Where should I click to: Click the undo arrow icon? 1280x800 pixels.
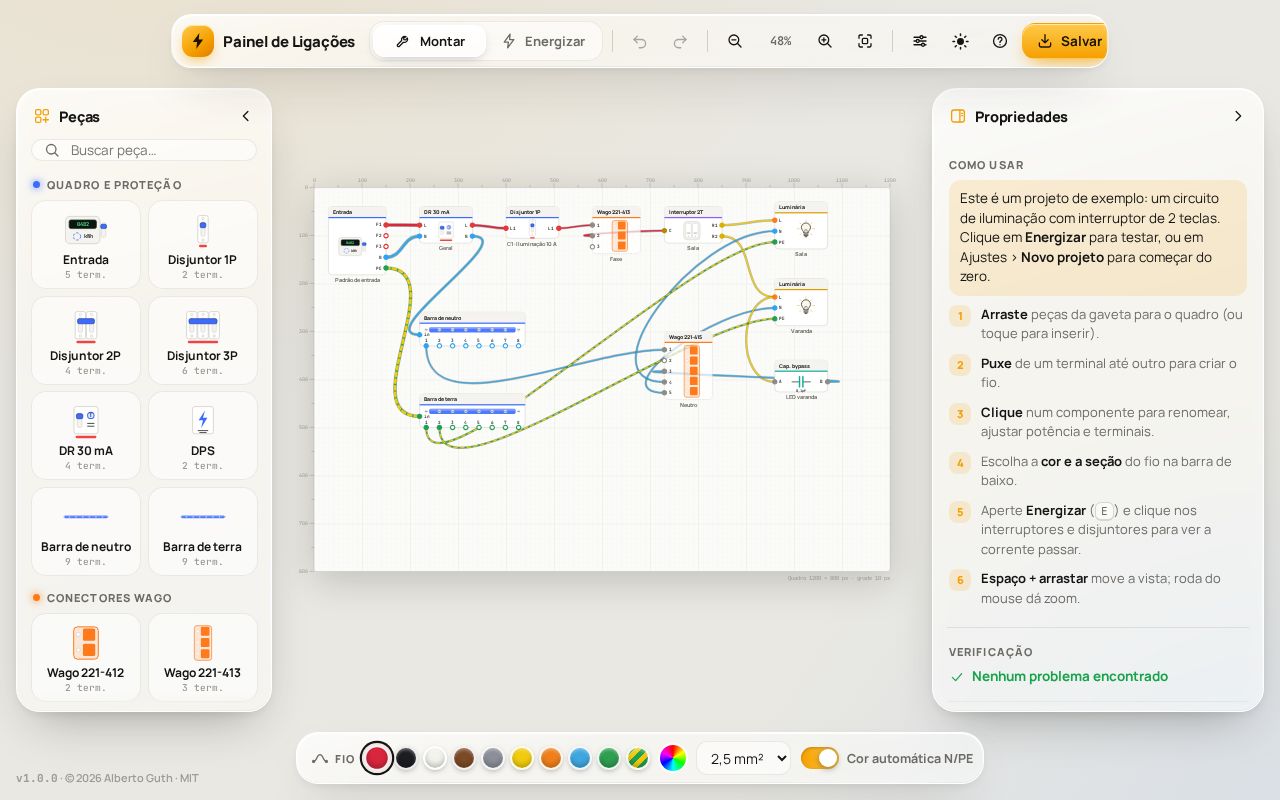tap(640, 41)
